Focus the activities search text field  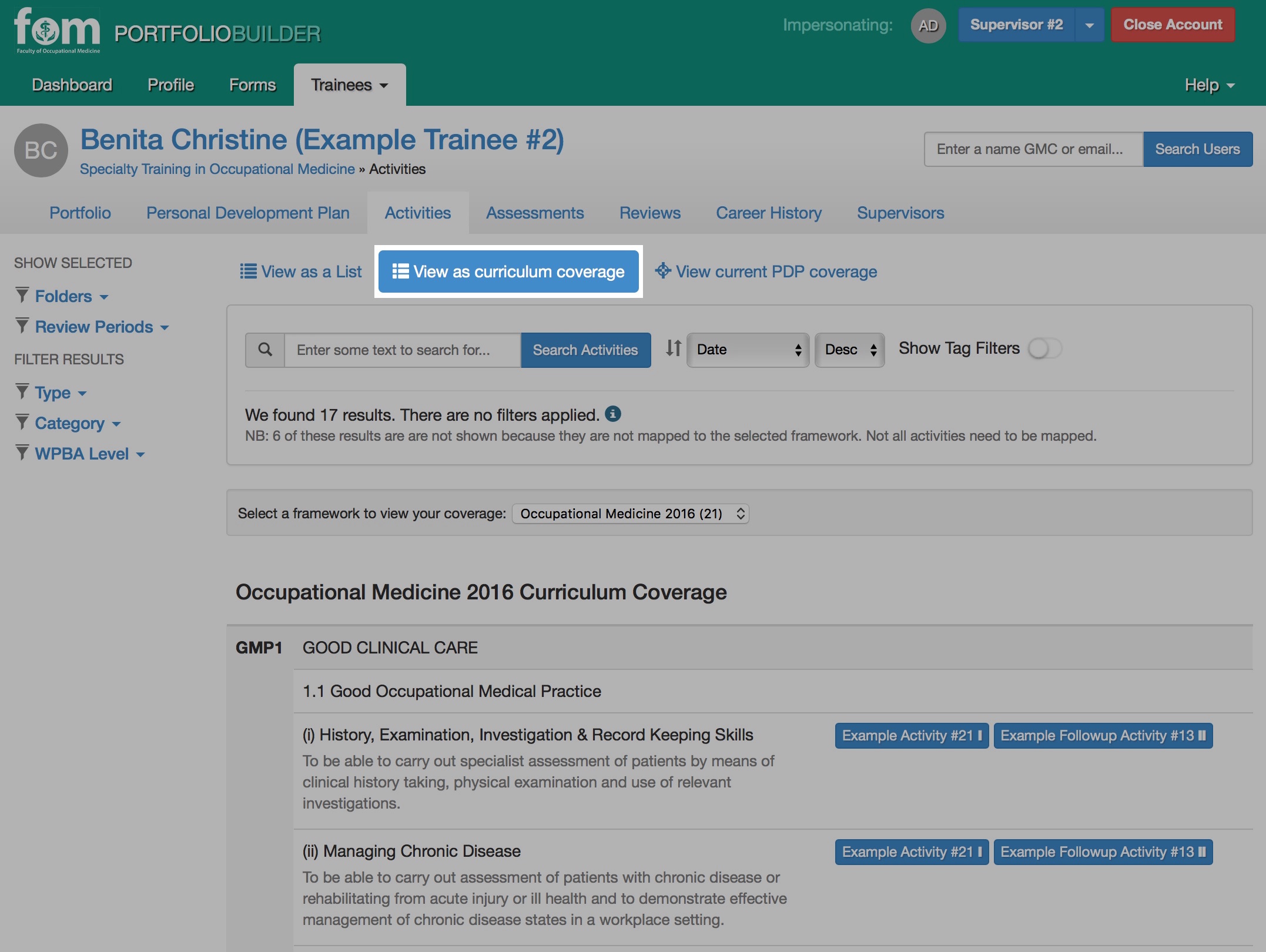click(x=403, y=350)
